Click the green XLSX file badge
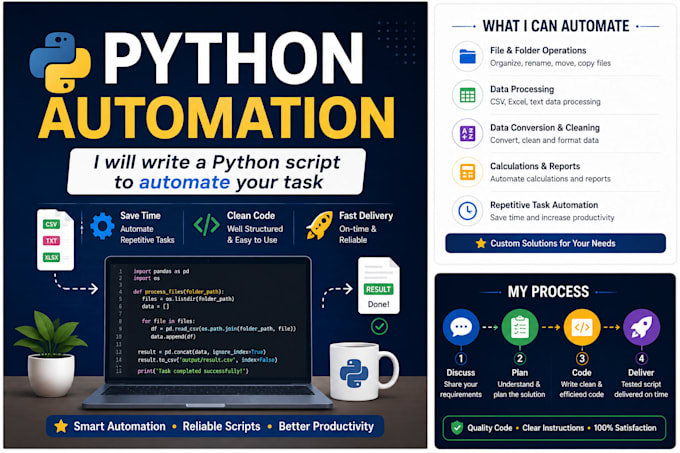The image size is (680, 453). point(51,257)
